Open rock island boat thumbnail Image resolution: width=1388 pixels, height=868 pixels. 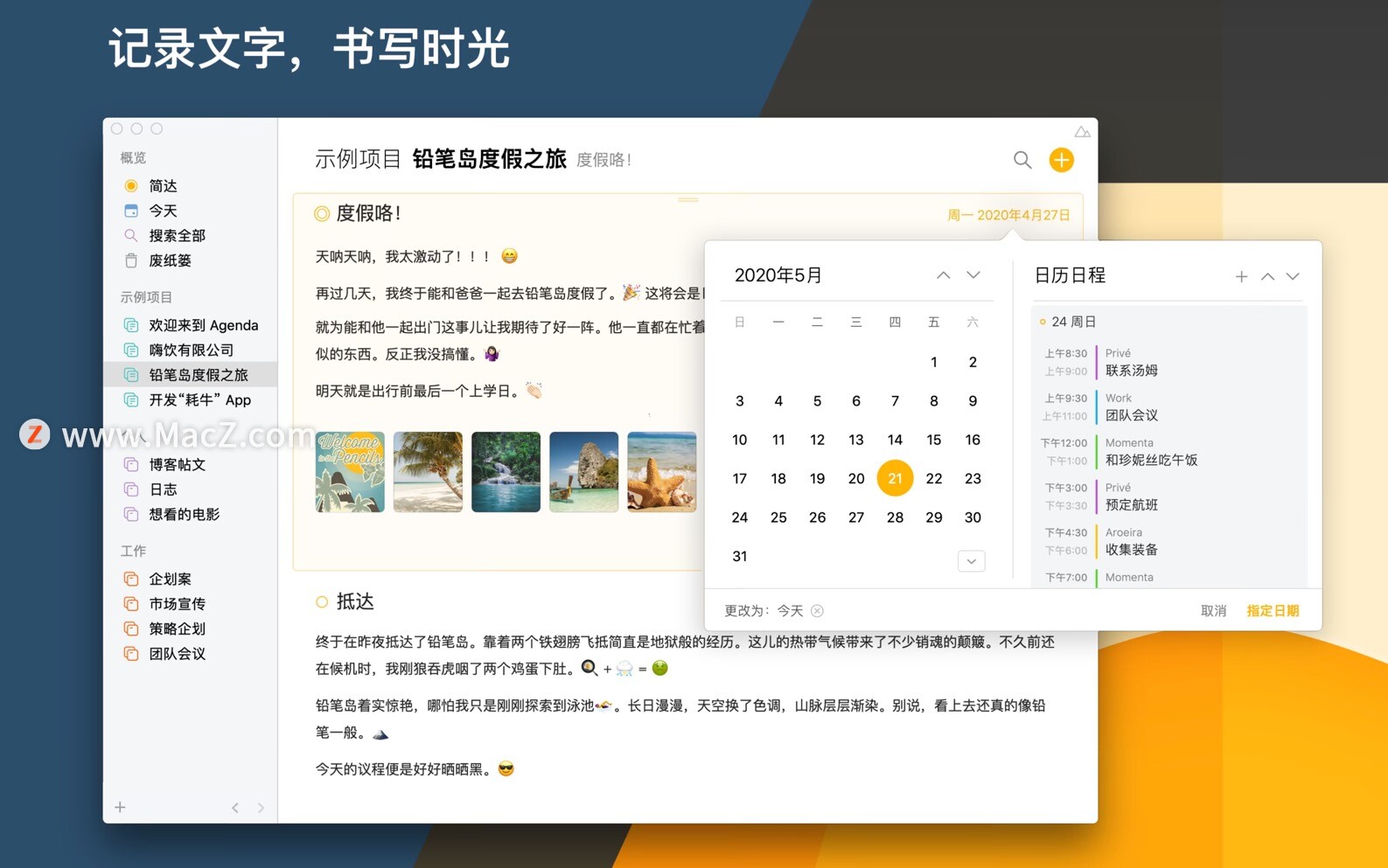(x=583, y=472)
